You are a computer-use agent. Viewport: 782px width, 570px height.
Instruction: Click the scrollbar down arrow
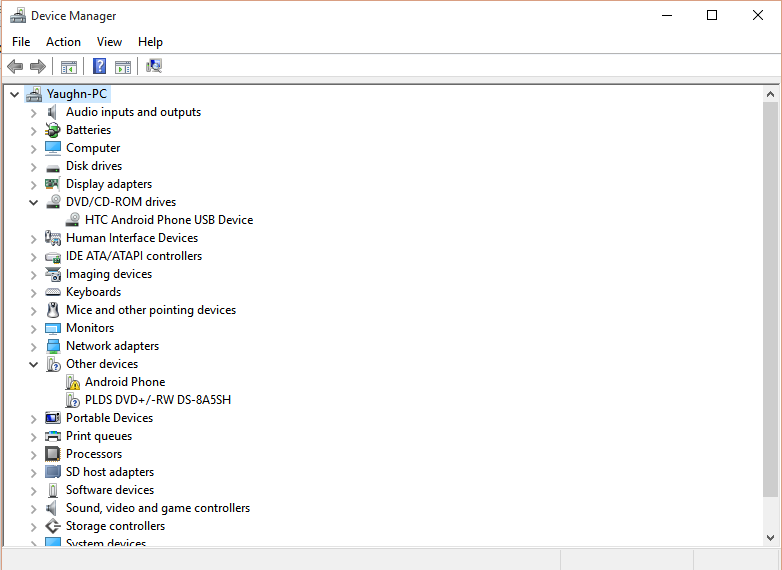point(770,538)
